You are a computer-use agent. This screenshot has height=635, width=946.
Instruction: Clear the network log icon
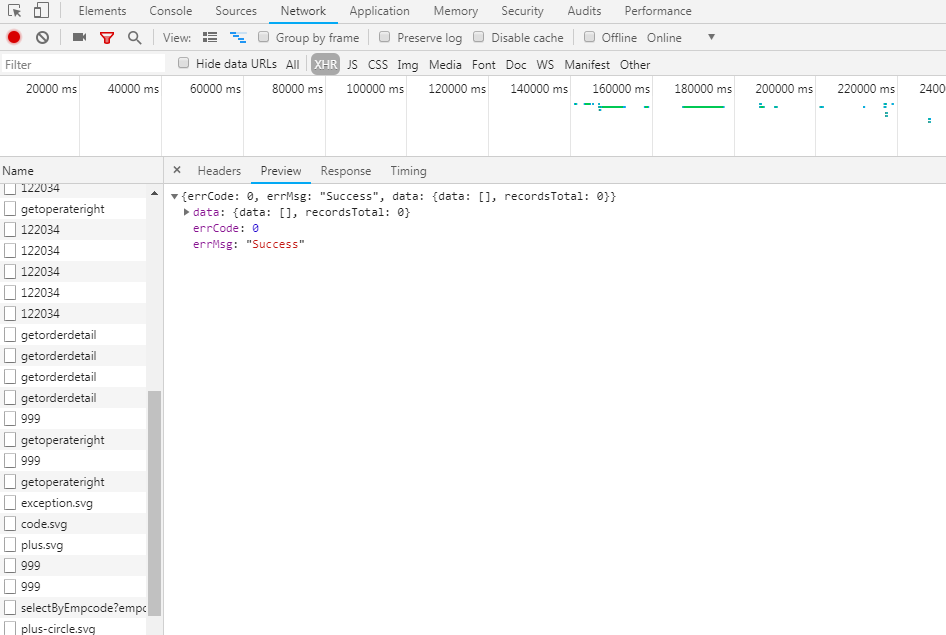pyautogui.click(x=42, y=37)
